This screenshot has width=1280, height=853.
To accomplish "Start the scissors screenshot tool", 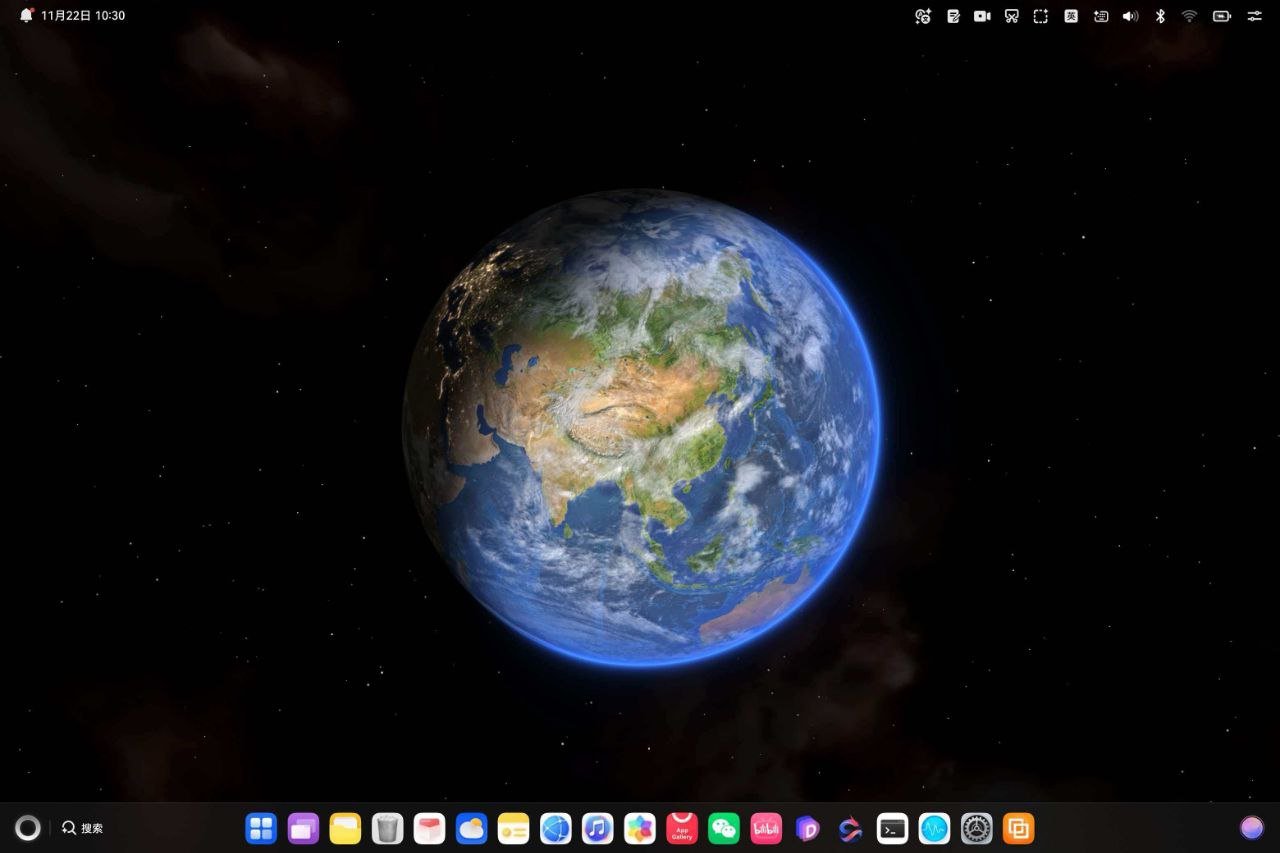I will [x=1012, y=16].
